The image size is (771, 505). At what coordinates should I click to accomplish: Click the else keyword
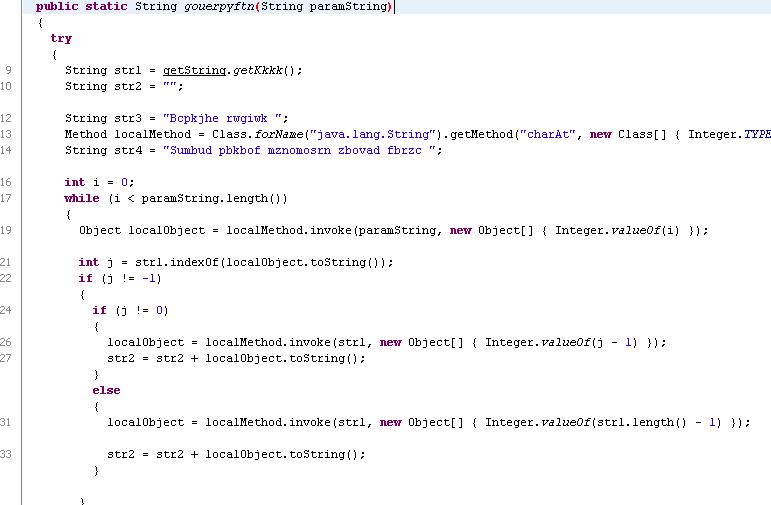[x=106, y=390]
